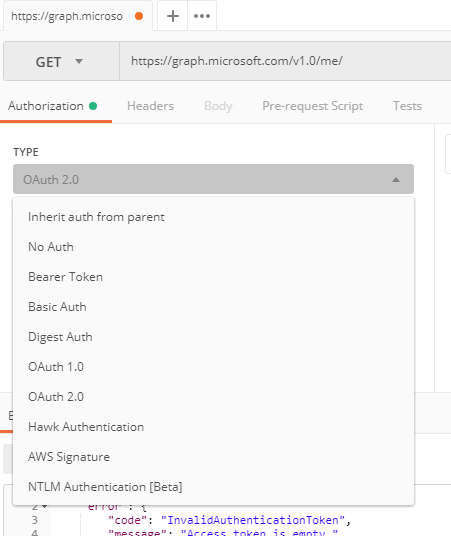The image size is (451, 536).
Task: Switch to the Headers tab
Action: pos(150,106)
